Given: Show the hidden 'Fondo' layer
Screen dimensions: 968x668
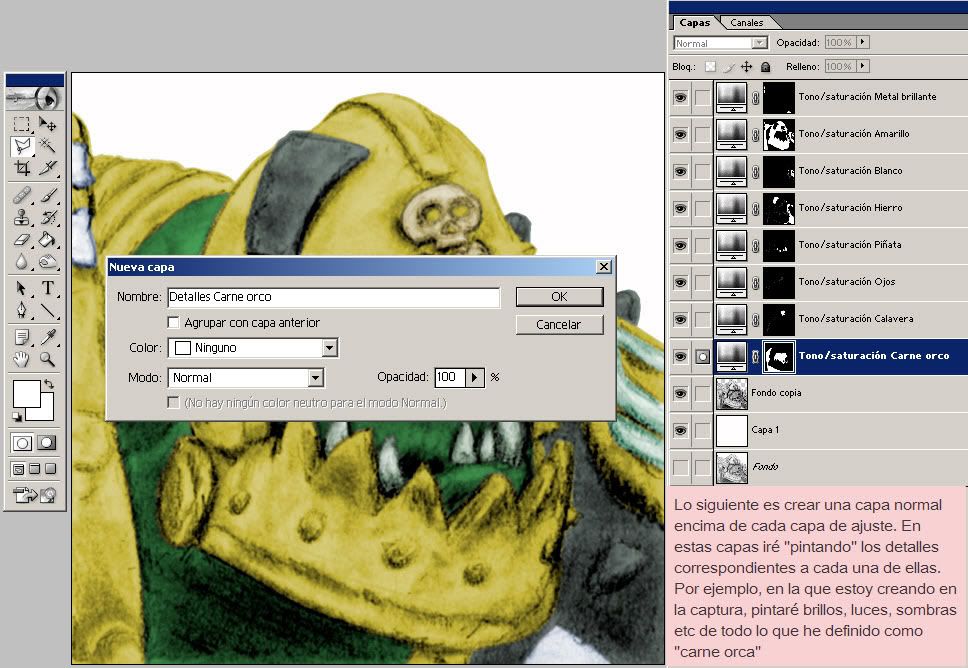Looking at the screenshot, I should coord(680,467).
